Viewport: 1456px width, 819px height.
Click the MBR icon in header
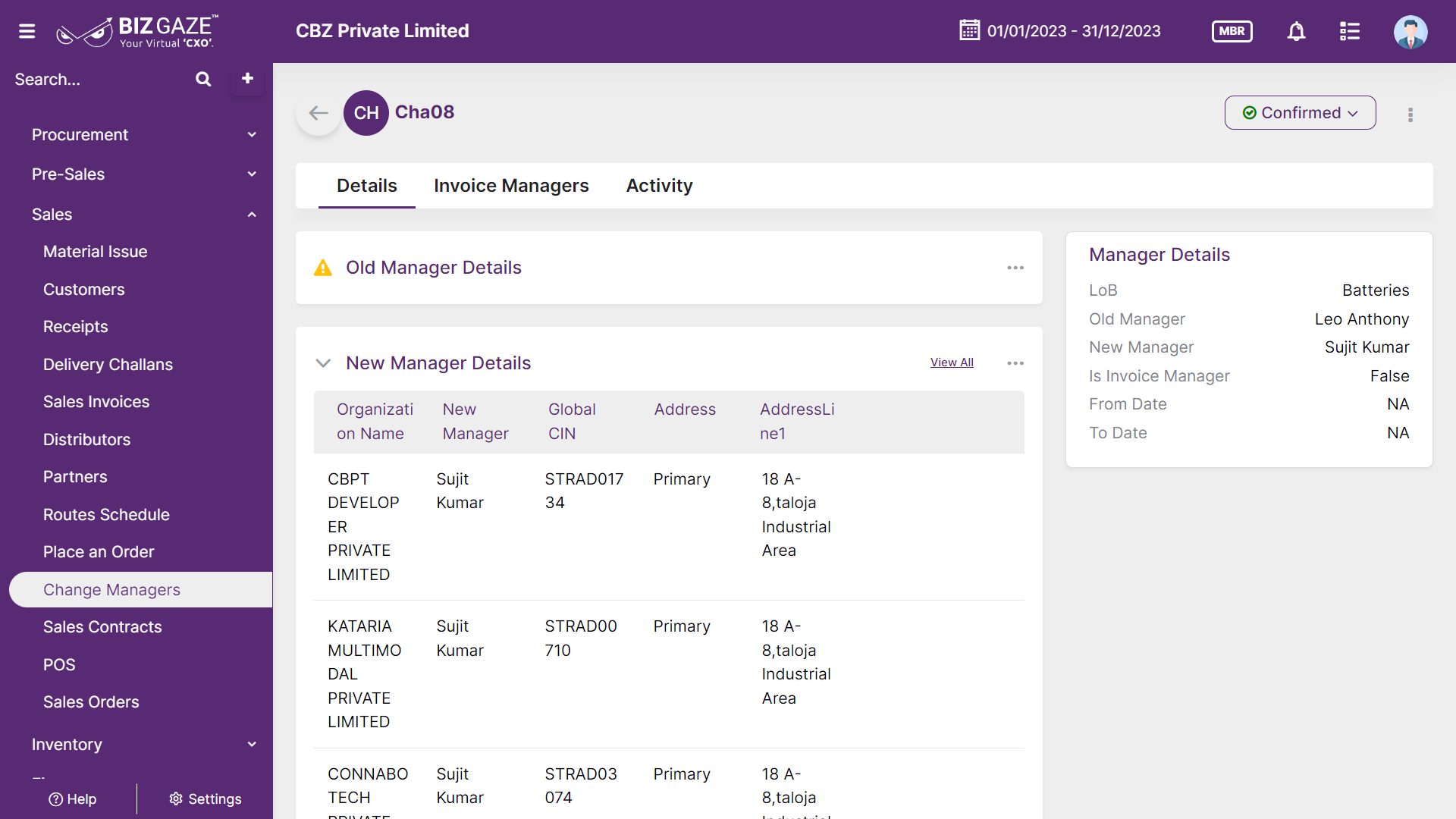[x=1232, y=31]
